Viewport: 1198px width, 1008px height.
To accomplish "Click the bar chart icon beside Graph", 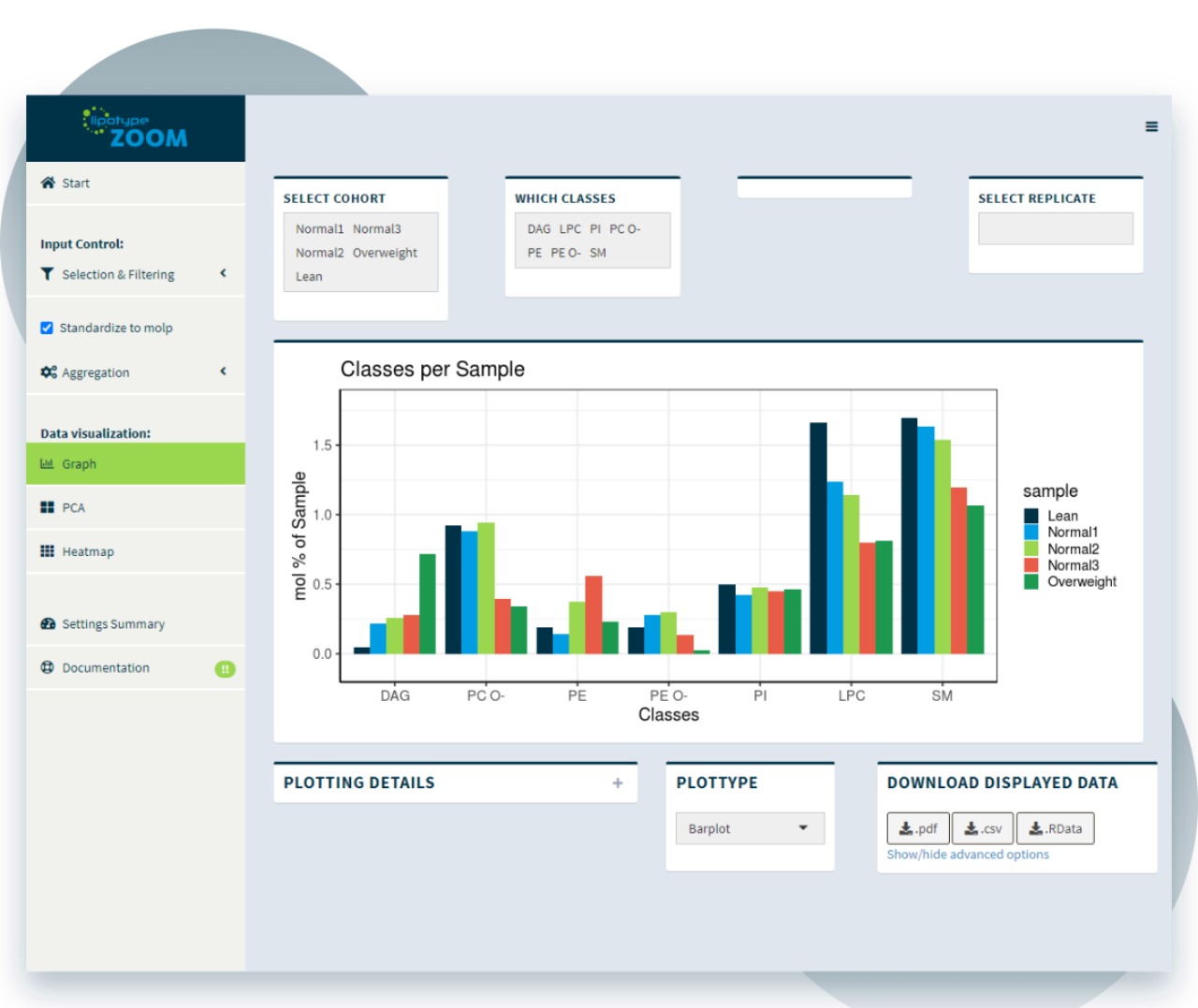I will 47,463.
